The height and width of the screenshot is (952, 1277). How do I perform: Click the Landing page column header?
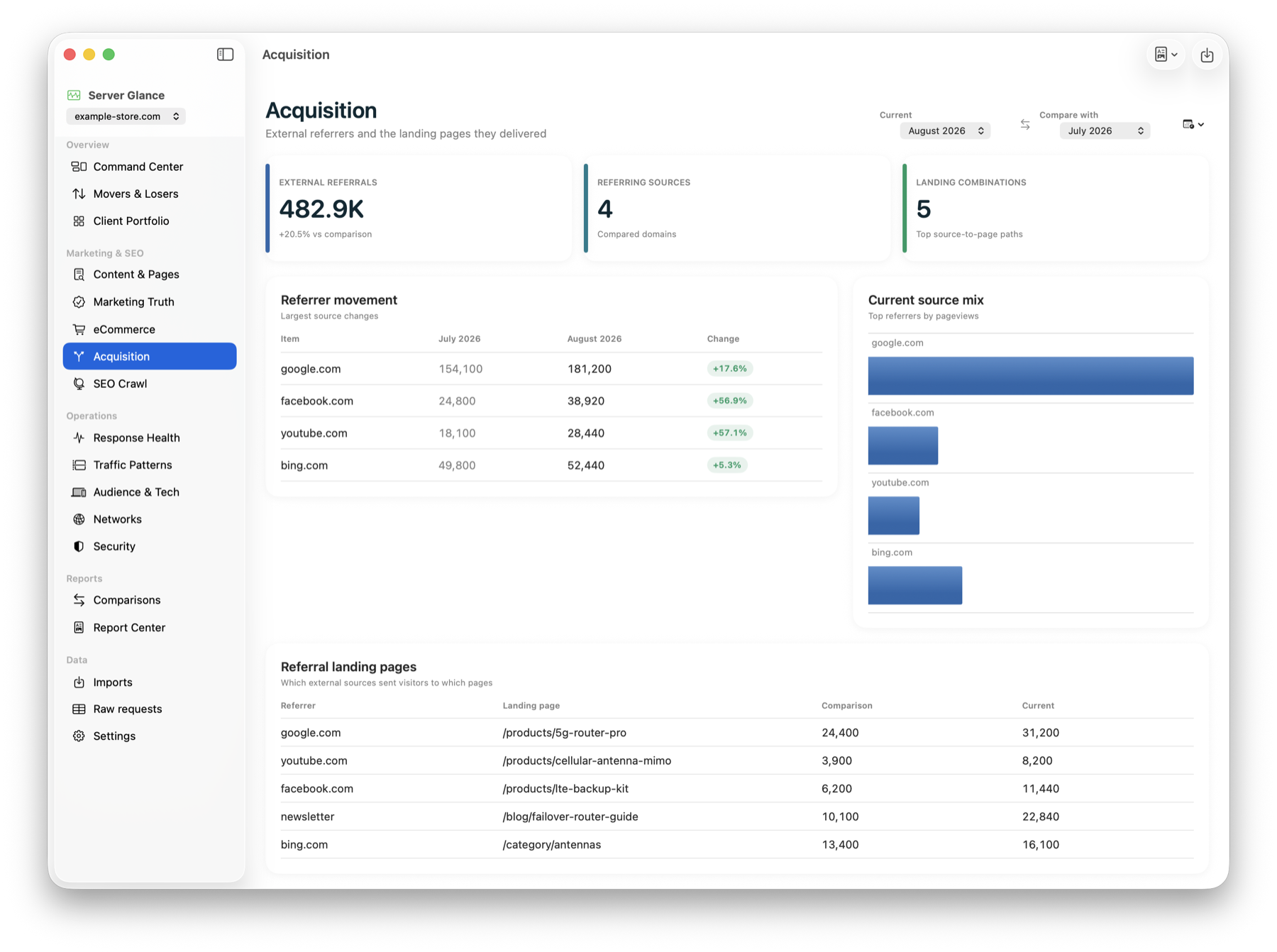point(531,706)
